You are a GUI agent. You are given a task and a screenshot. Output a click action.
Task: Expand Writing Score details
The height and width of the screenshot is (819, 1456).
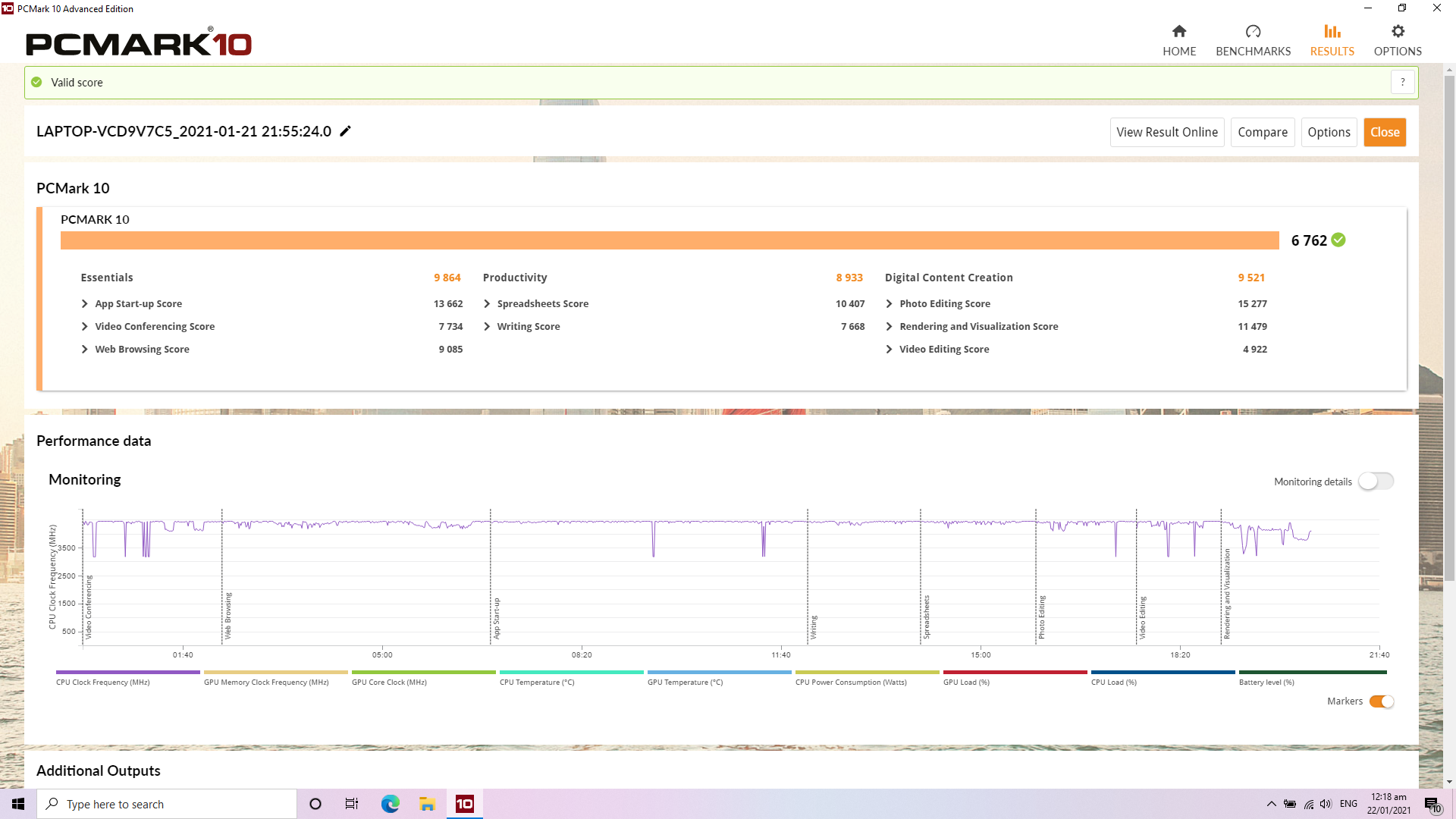point(487,326)
